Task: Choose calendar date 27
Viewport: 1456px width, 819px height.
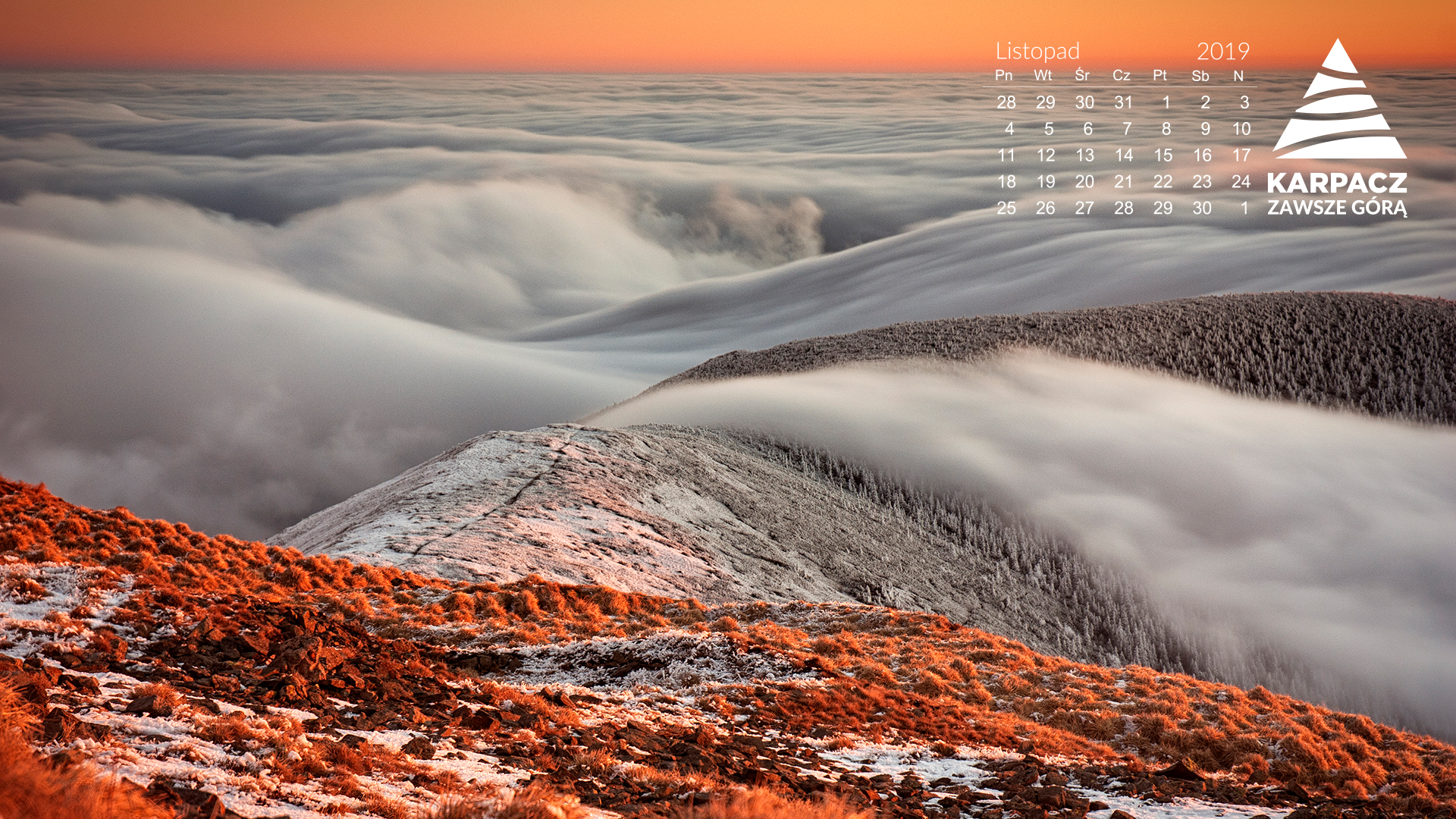Action: point(1084,209)
